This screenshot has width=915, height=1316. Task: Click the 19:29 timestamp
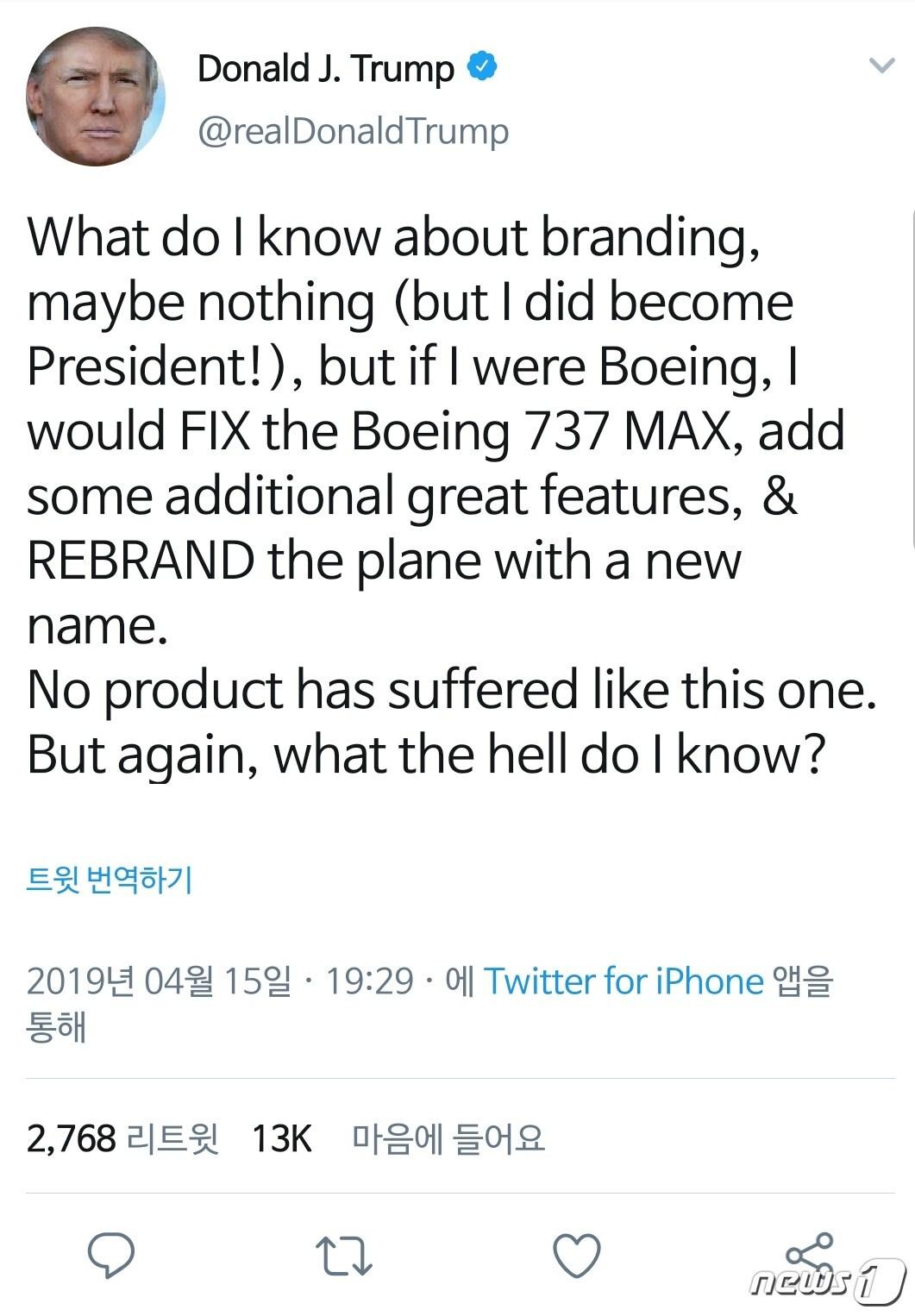(x=369, y=981)
